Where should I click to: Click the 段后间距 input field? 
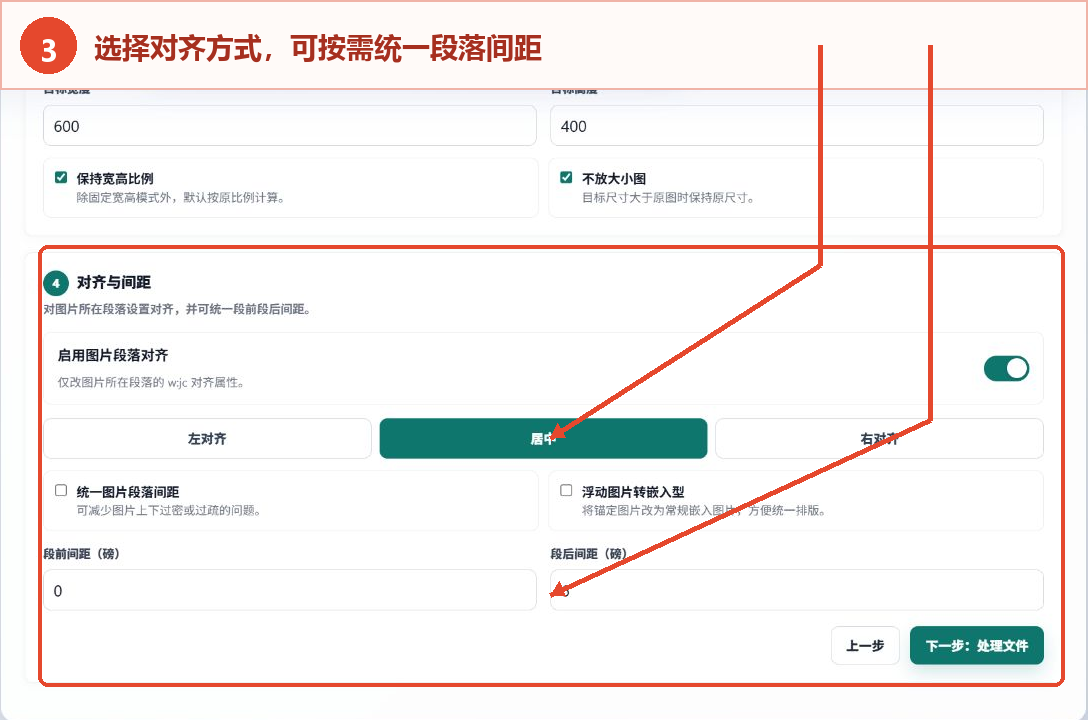tap(797, 590)
